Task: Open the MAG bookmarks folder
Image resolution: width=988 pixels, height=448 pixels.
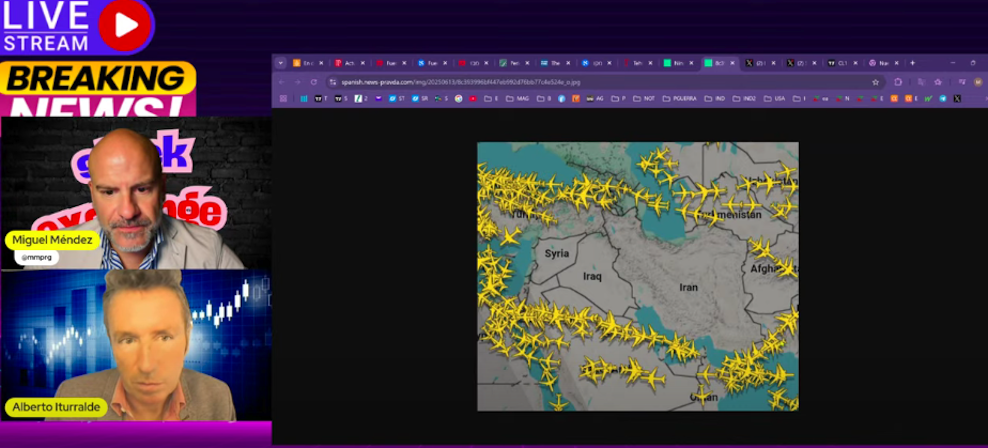Action: [x=518, y=99]
